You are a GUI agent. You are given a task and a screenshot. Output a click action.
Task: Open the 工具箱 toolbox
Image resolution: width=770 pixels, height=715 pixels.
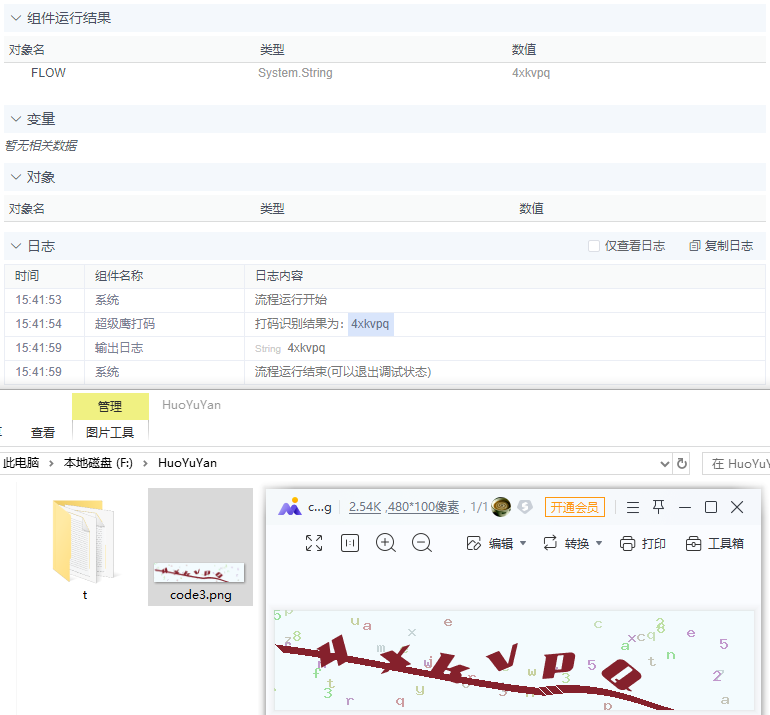pos(715,544)
